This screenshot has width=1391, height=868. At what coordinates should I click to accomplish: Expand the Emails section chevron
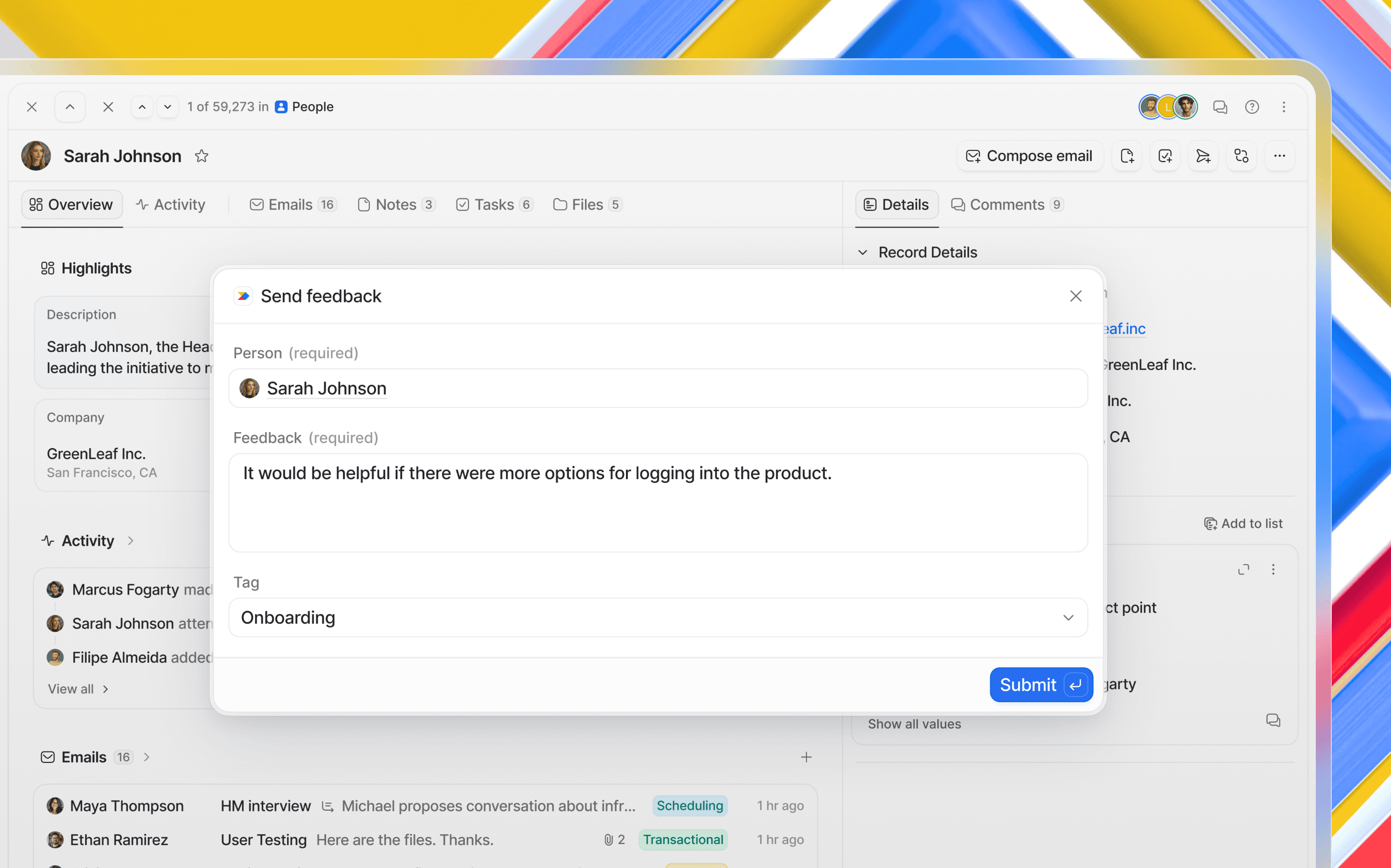147,757
